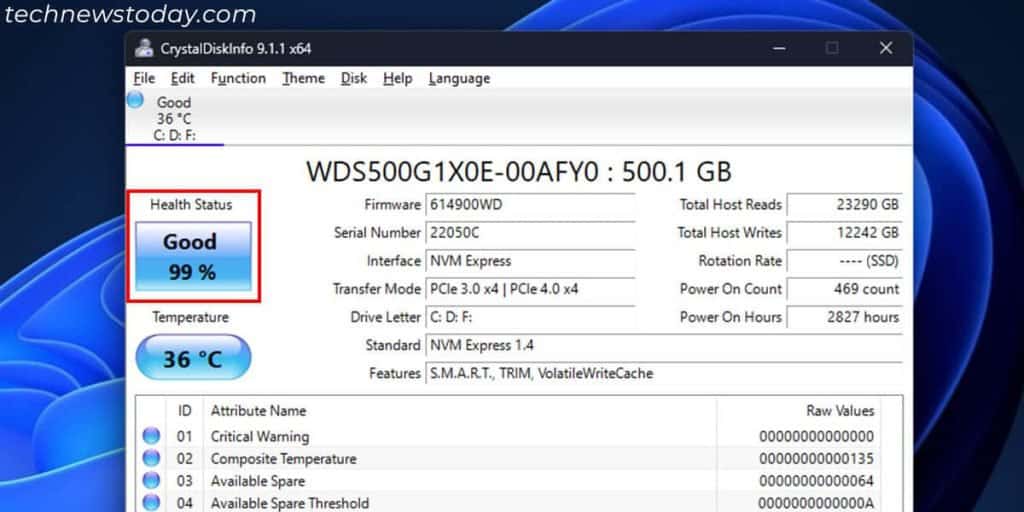Select the Composite Temperature attribute name
This screenshot has width=1024, height=512.
pyautogui.click(x=283, y=458)
